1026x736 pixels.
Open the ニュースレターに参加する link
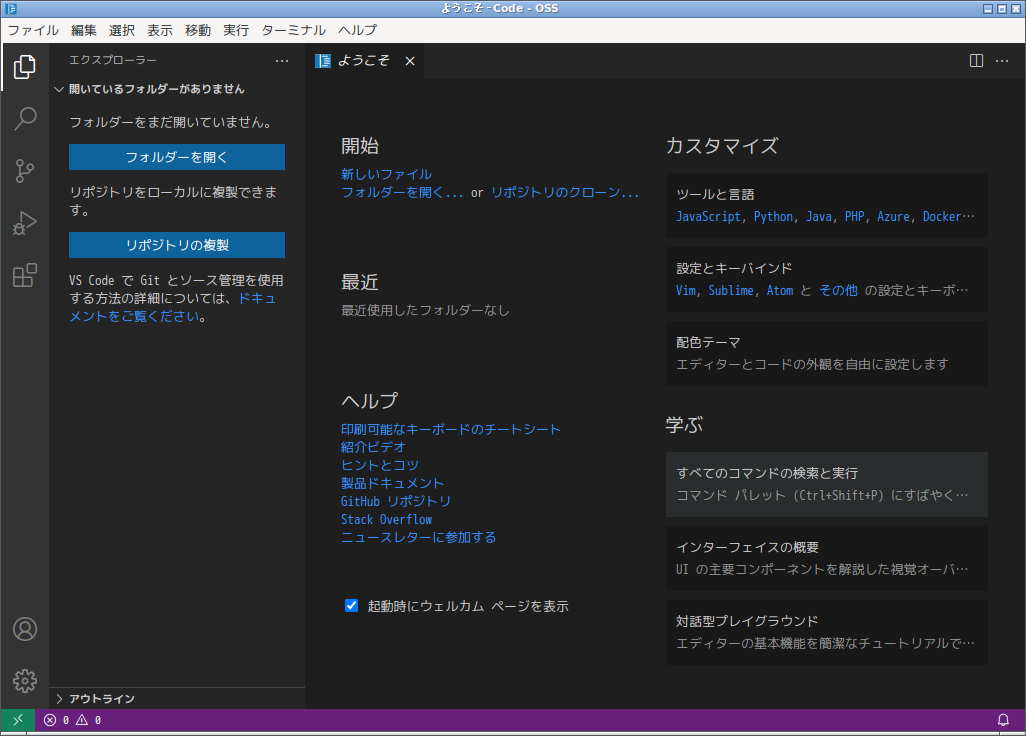pyautogui.click(x=419, y=537)
